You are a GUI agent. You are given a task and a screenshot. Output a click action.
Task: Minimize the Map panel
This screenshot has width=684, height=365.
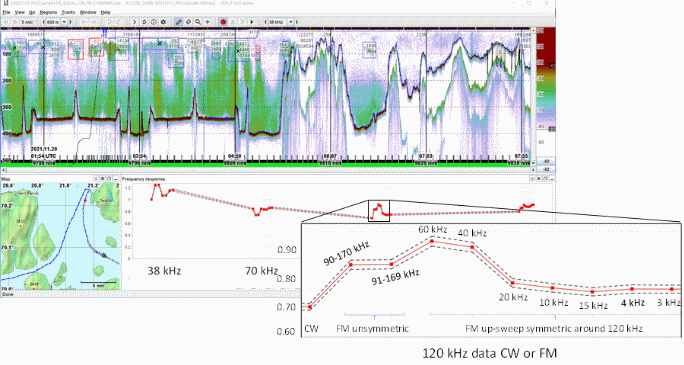(116, 179)
